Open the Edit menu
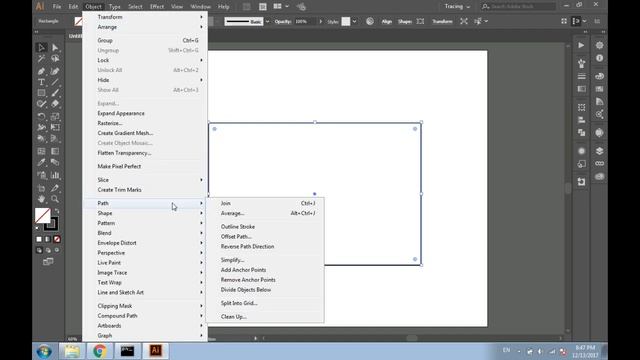Screen dimensions: 640x360 [x=73, y=7]
